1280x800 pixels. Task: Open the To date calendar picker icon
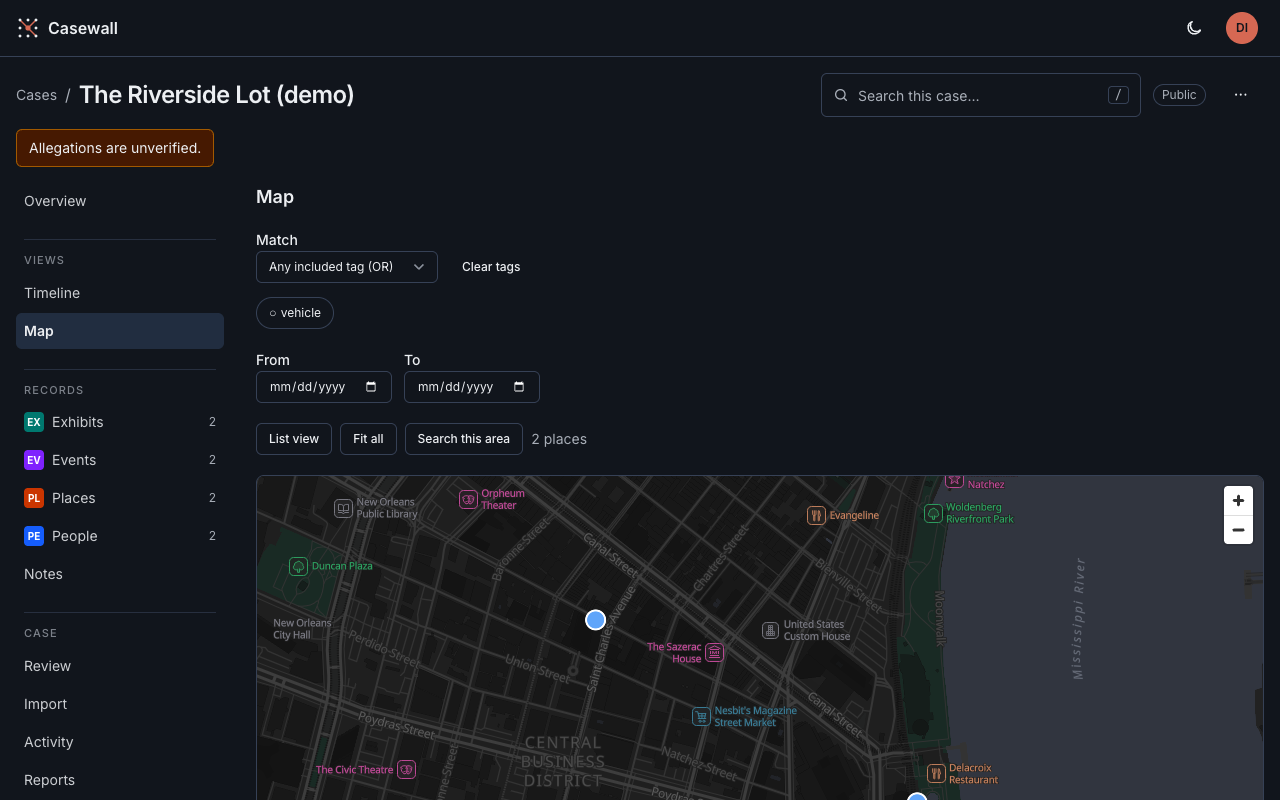tap(519, 387)
